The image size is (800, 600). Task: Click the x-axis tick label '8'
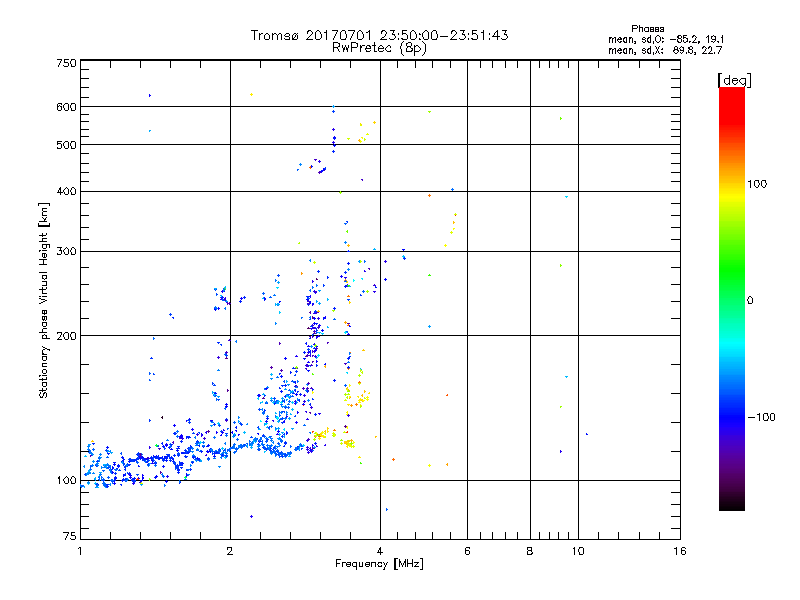coord(530,551)
